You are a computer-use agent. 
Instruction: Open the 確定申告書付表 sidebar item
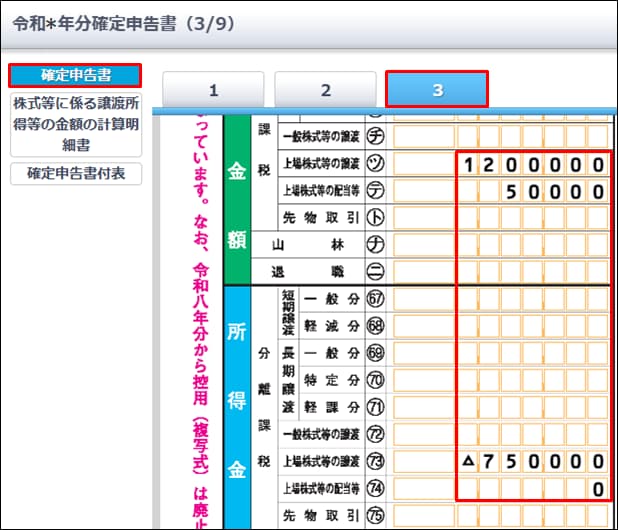[x=75, y=174]
